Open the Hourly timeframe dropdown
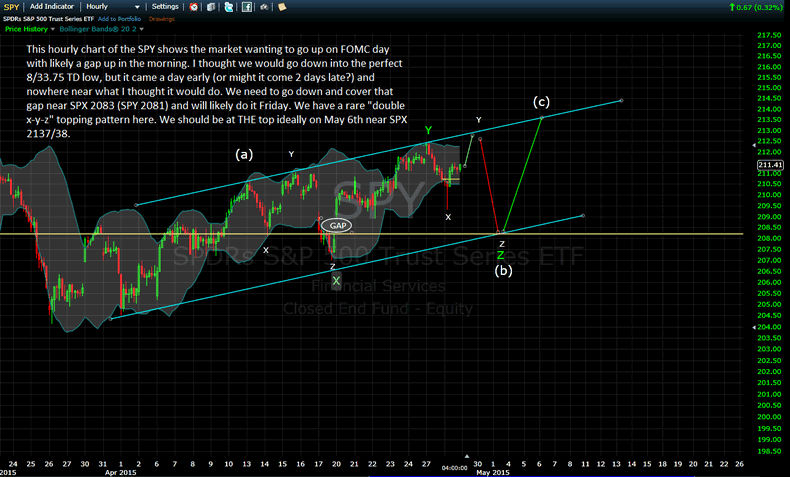This screenshot has width=790, height=477. click(x=113, y=7)
